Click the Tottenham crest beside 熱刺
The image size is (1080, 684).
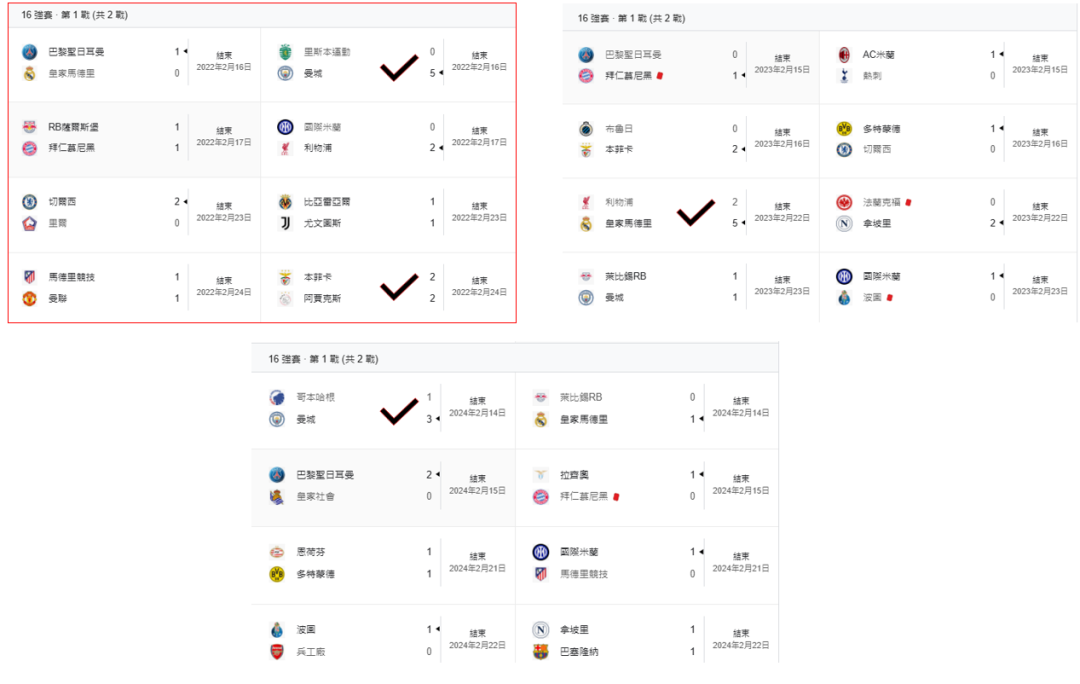pos(844,75)
